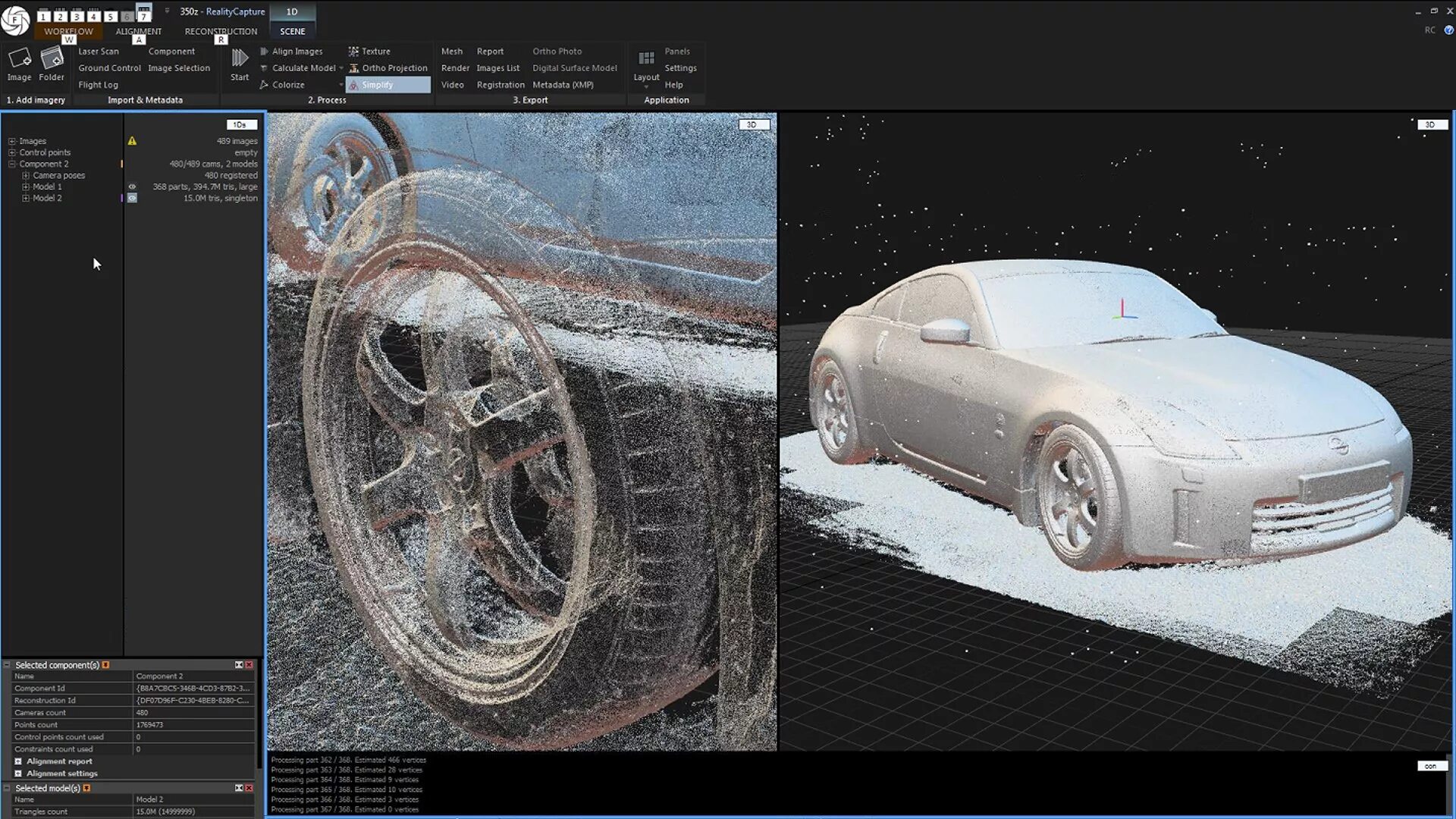This screenshot has width=1456, height=819.
Task: Toggle visibility eye for Model 1
Action: click(x=132, y=187)
